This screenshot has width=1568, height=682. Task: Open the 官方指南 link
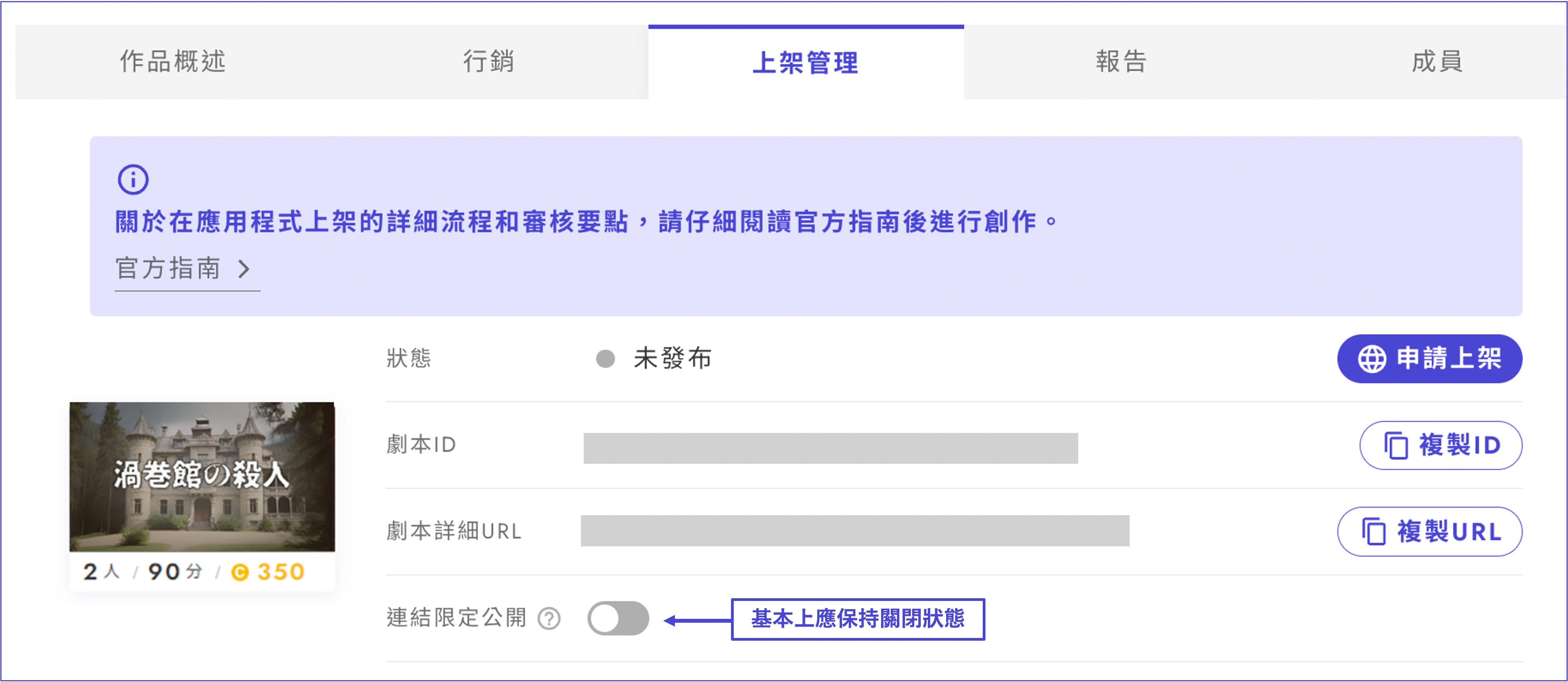click(x=168, y=269)
